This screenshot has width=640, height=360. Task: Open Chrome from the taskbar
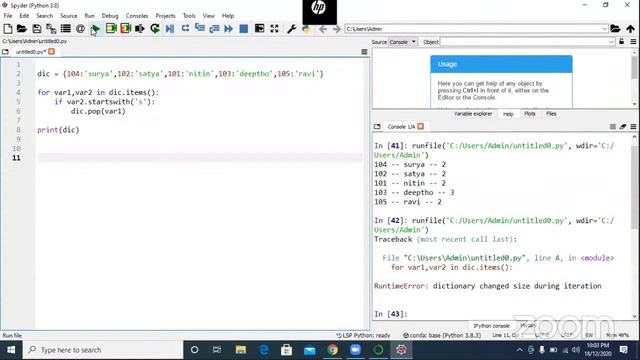(x=332, y=350)
